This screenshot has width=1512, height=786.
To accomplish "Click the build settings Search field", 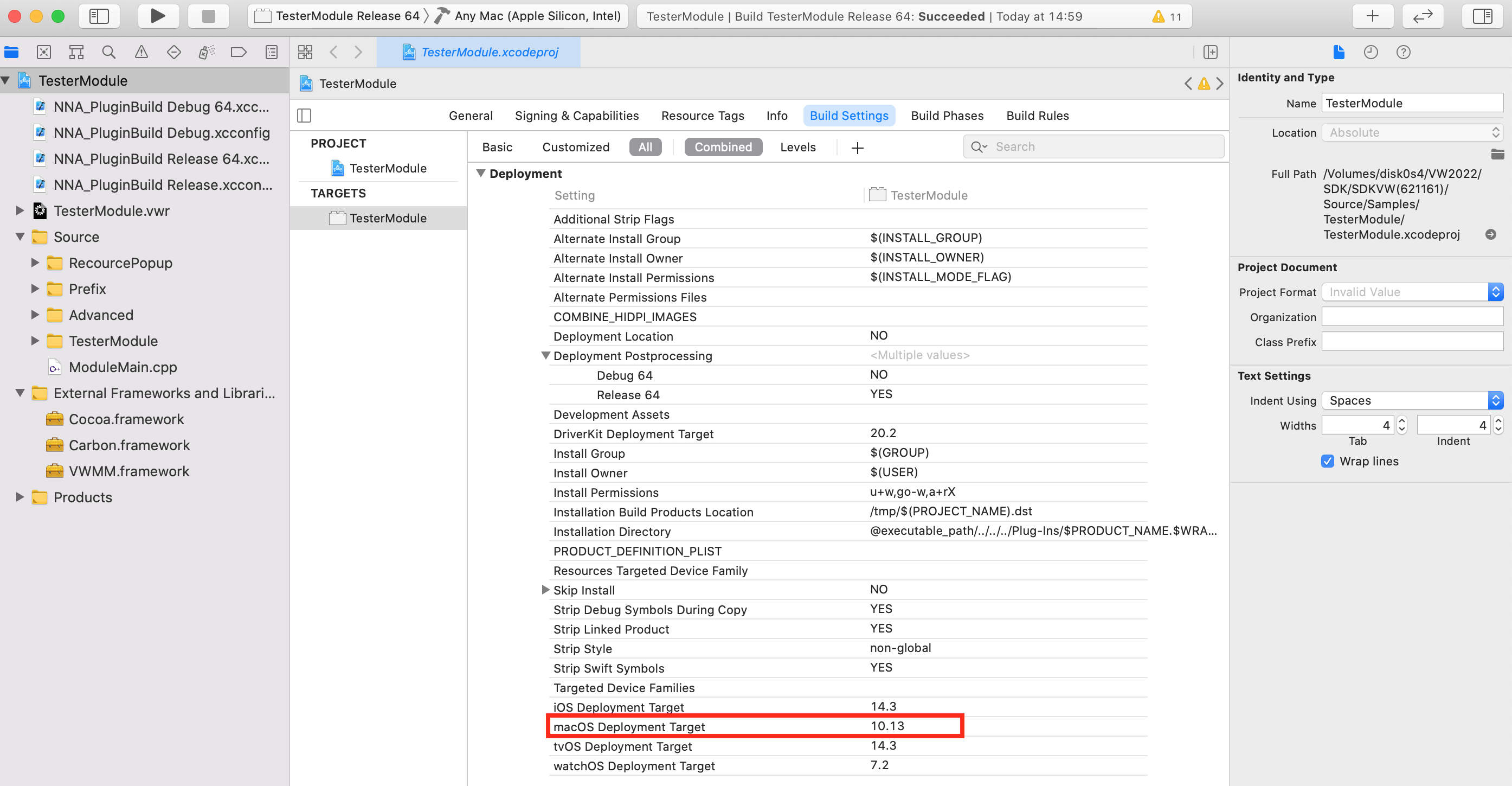I will pos(1093,147).
